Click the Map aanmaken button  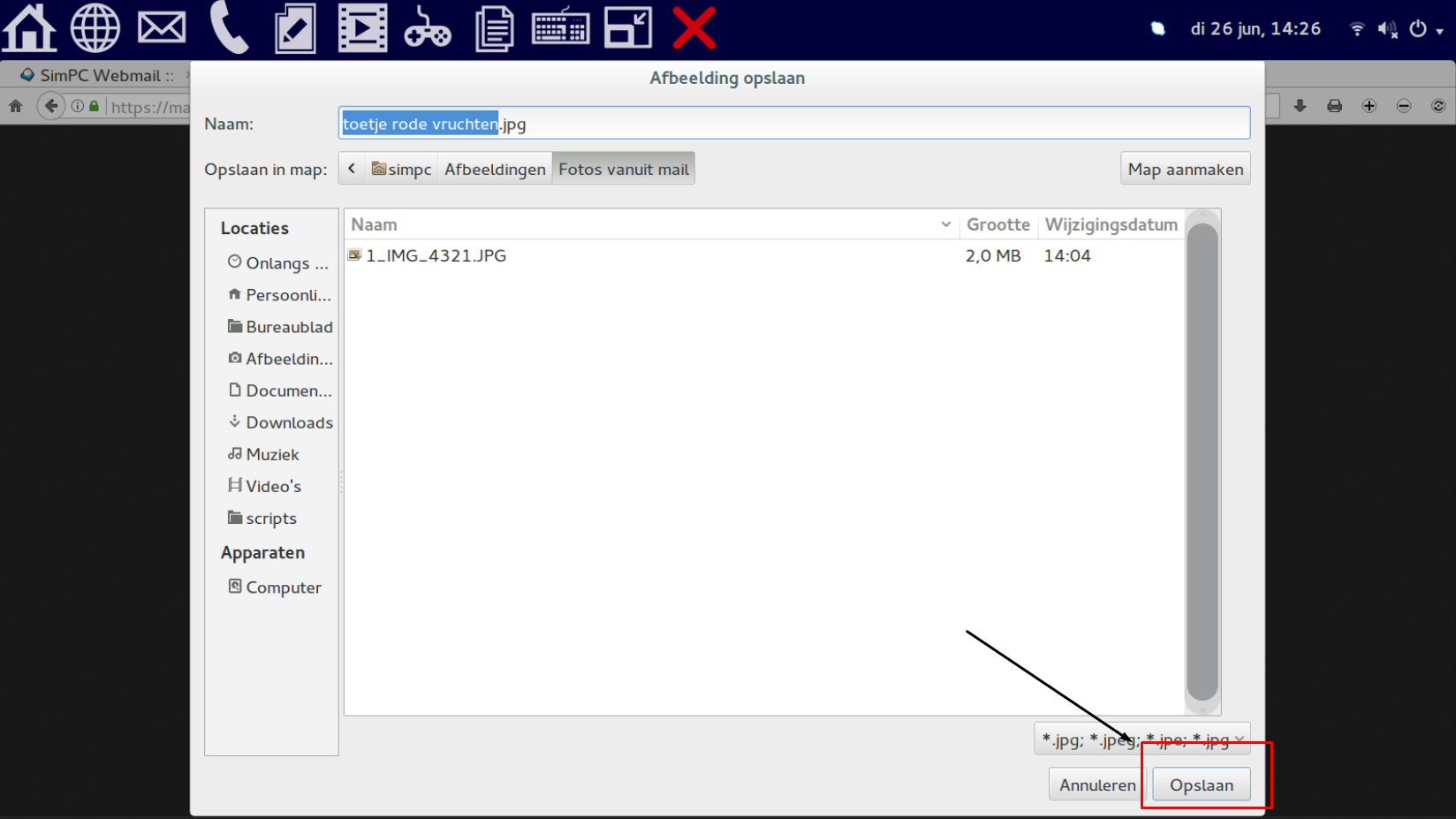(1186, 169)
